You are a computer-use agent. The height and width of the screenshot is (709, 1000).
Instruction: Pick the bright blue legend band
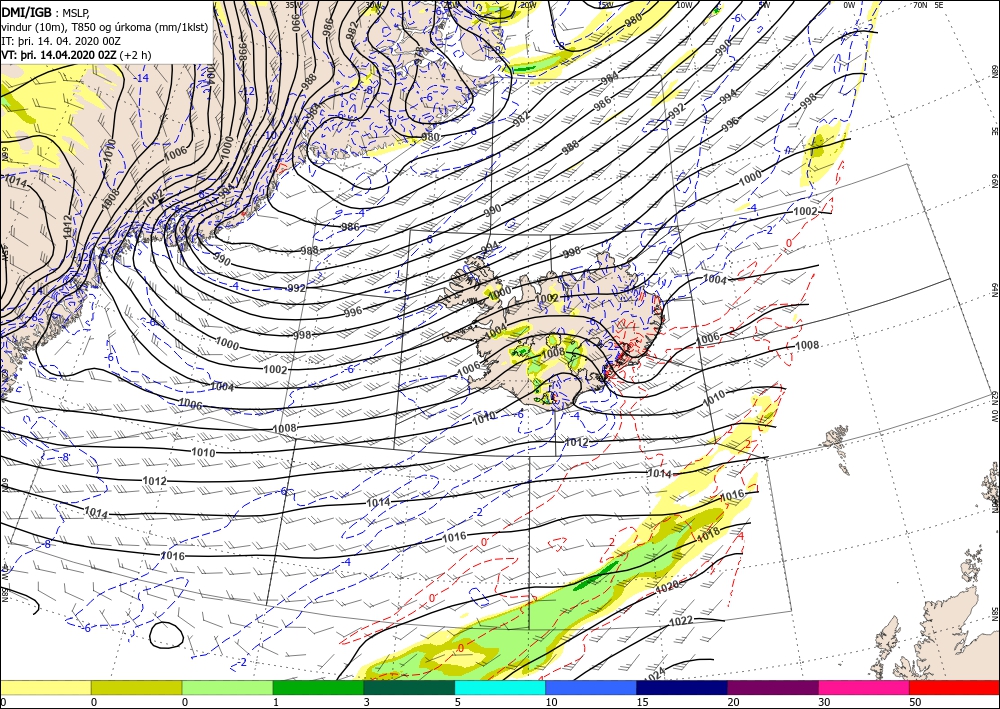(591, 687)
